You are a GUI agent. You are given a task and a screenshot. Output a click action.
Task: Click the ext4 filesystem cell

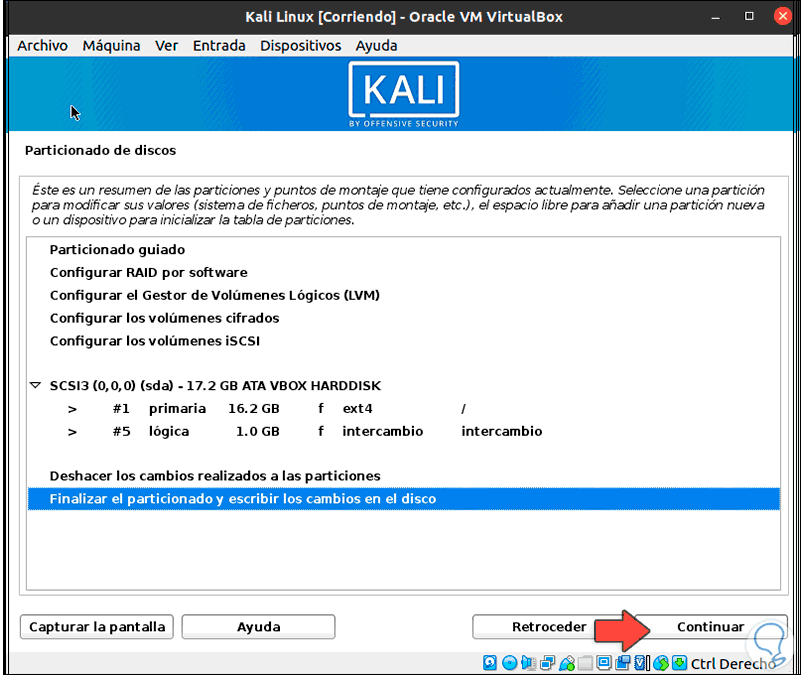tap(357, 409)
